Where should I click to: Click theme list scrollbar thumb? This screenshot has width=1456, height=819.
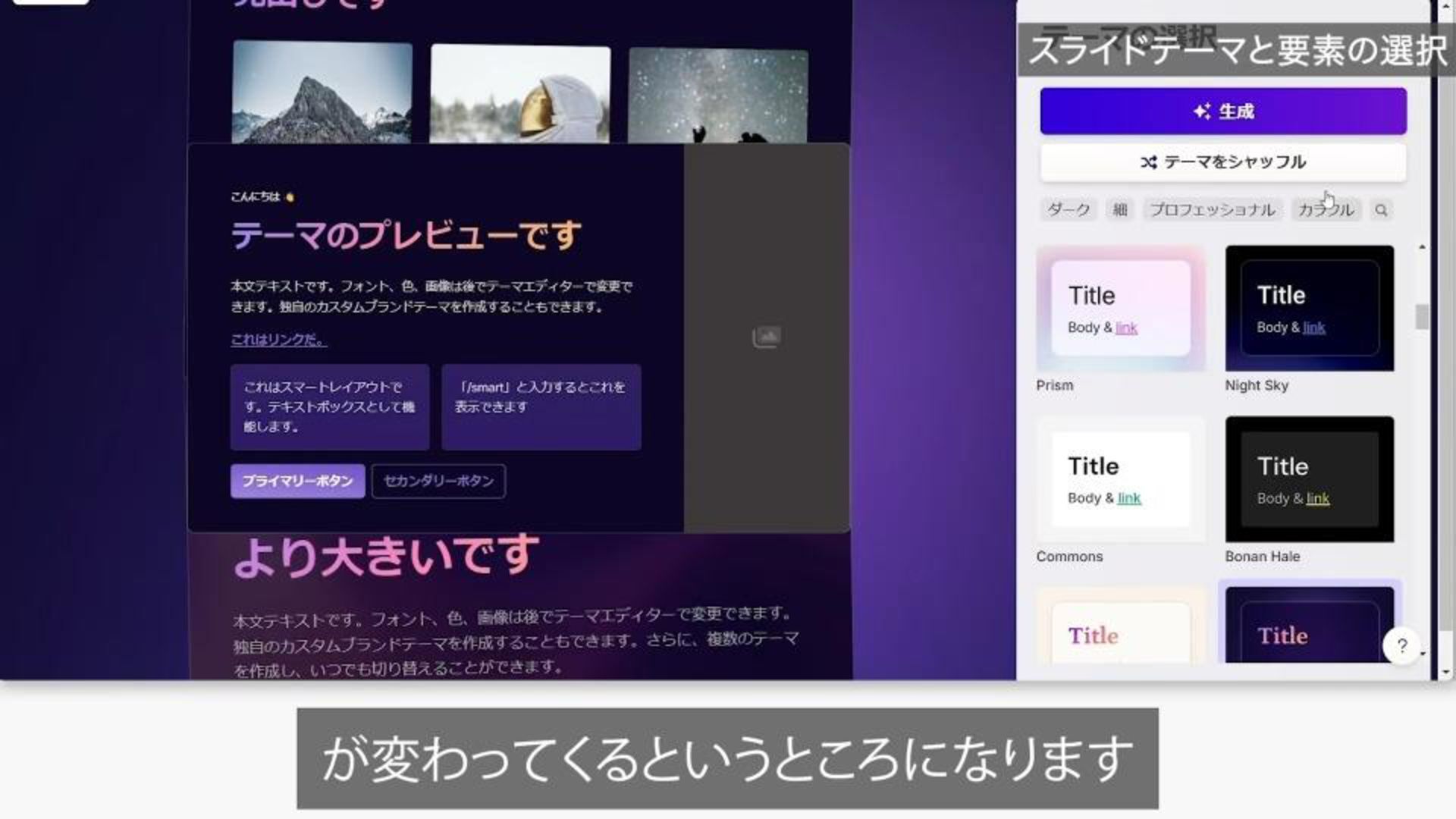point(1422,316)
